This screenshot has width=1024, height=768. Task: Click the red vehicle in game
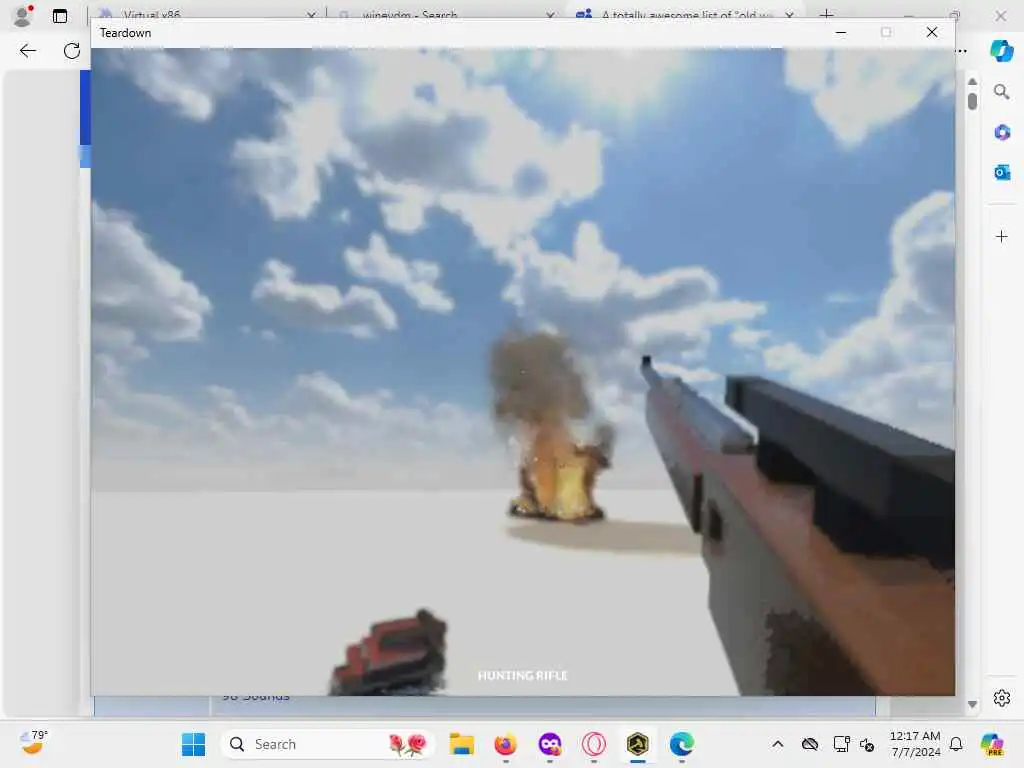(391, 652)
